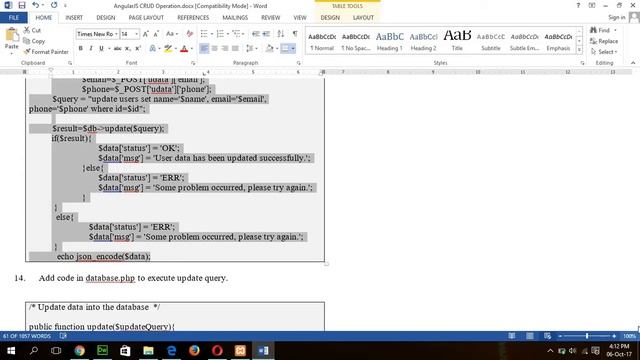The image size is (640, 360).
Task: Toggle superscript formatting
Action: 138,49
